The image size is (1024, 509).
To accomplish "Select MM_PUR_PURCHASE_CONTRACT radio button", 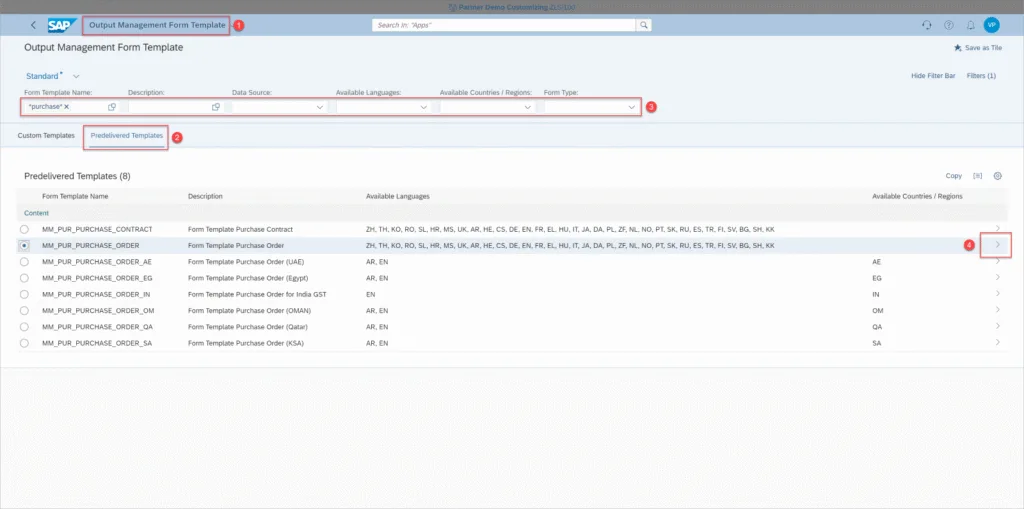I will tap(24, 229).
